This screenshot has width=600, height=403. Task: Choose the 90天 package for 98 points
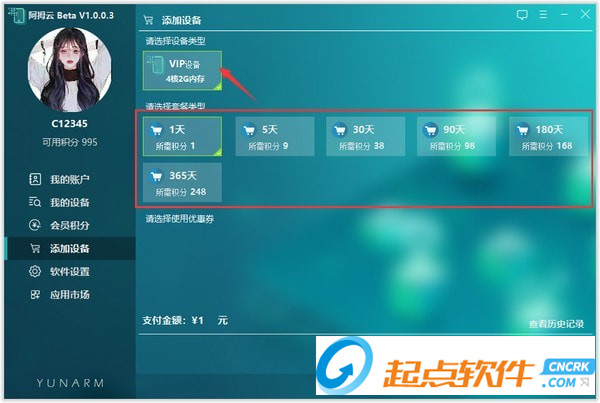(457, 137)
